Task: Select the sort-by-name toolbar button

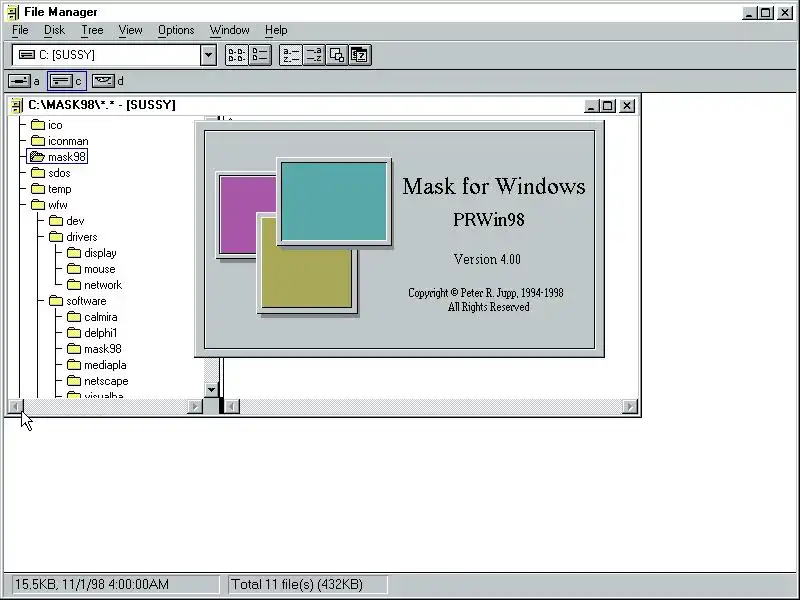Action: 291,55
